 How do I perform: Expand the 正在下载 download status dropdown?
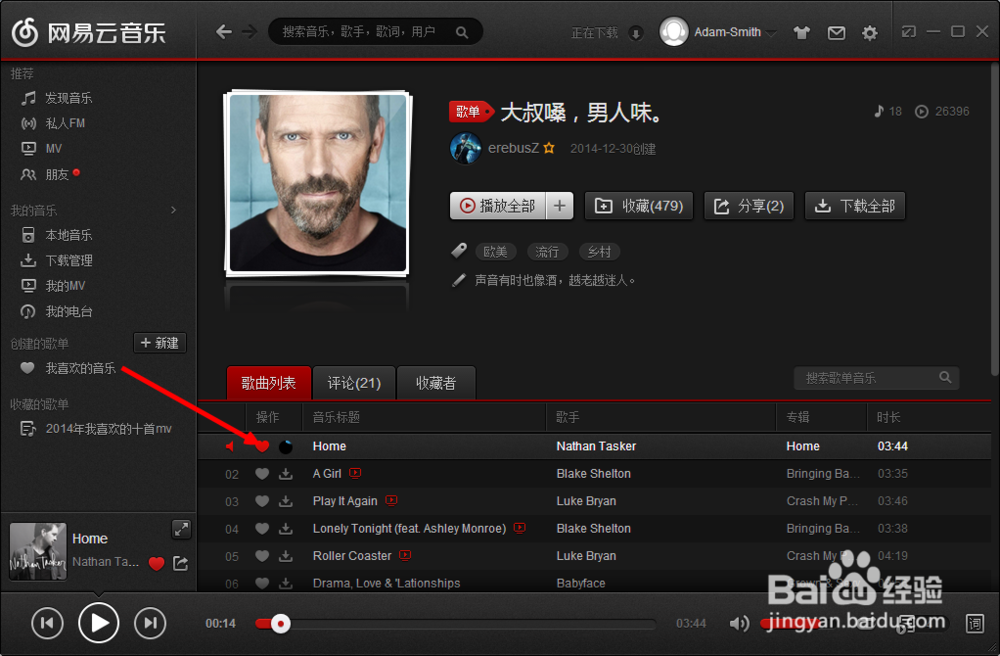(x=637, y=32)
